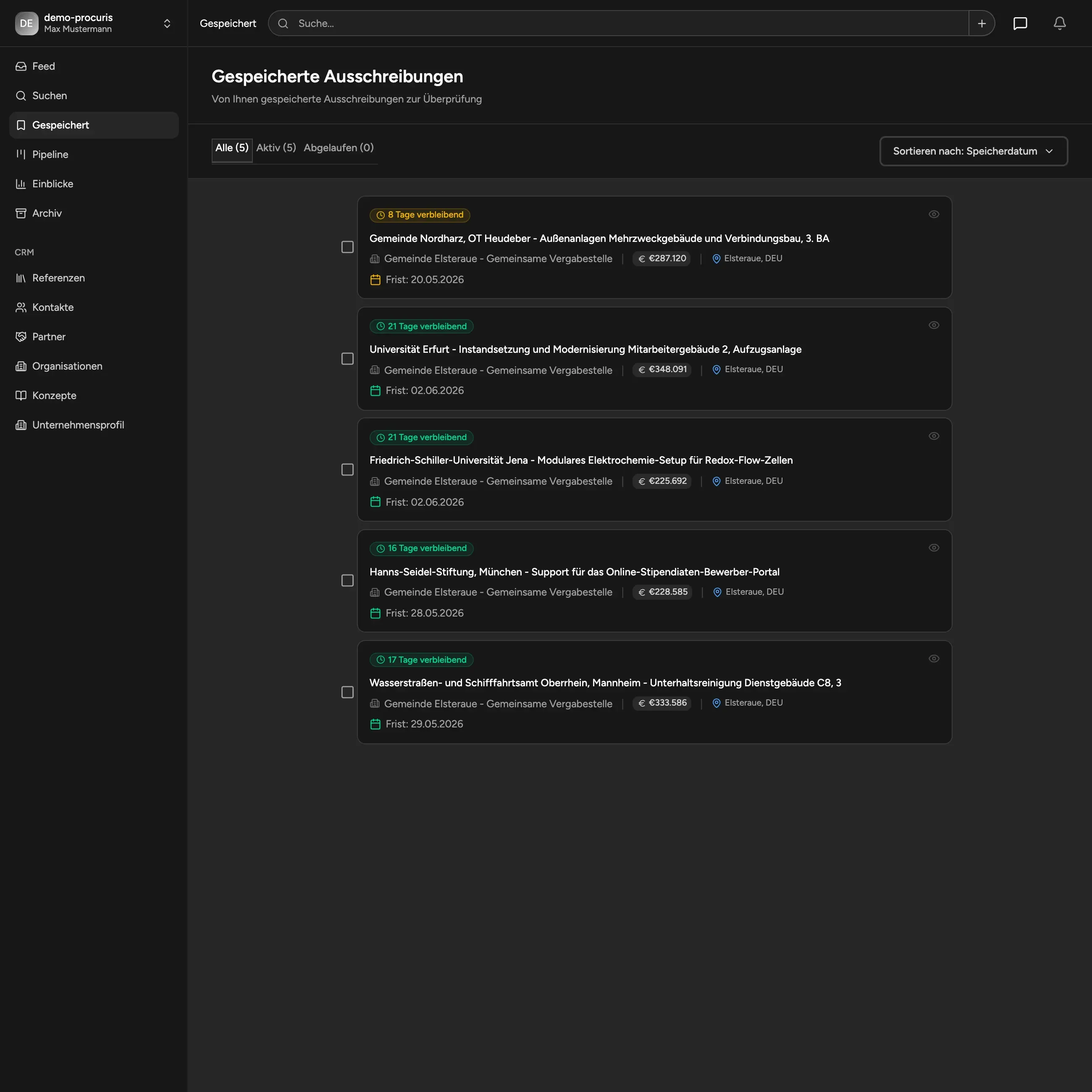This screenshot has width=1092, height=1092.
Task: Toggle eye icon on Wasserstraßen- und Schifffahrtsamt card
Action: 934,659
